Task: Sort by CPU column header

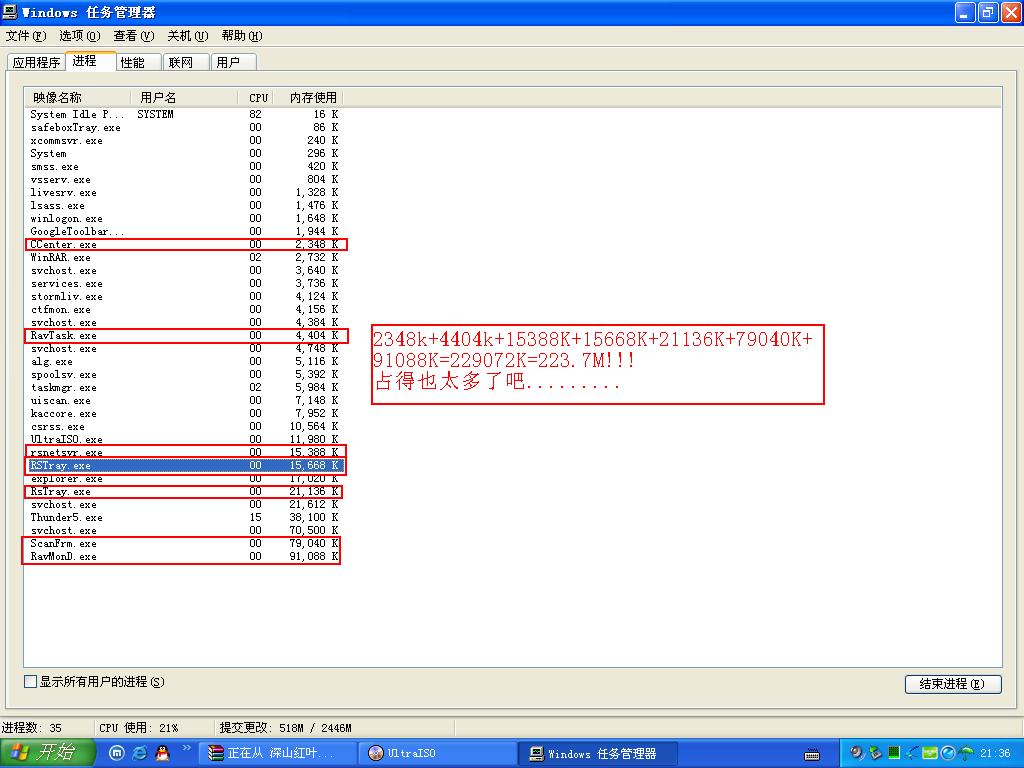Action: pos(255,97)
